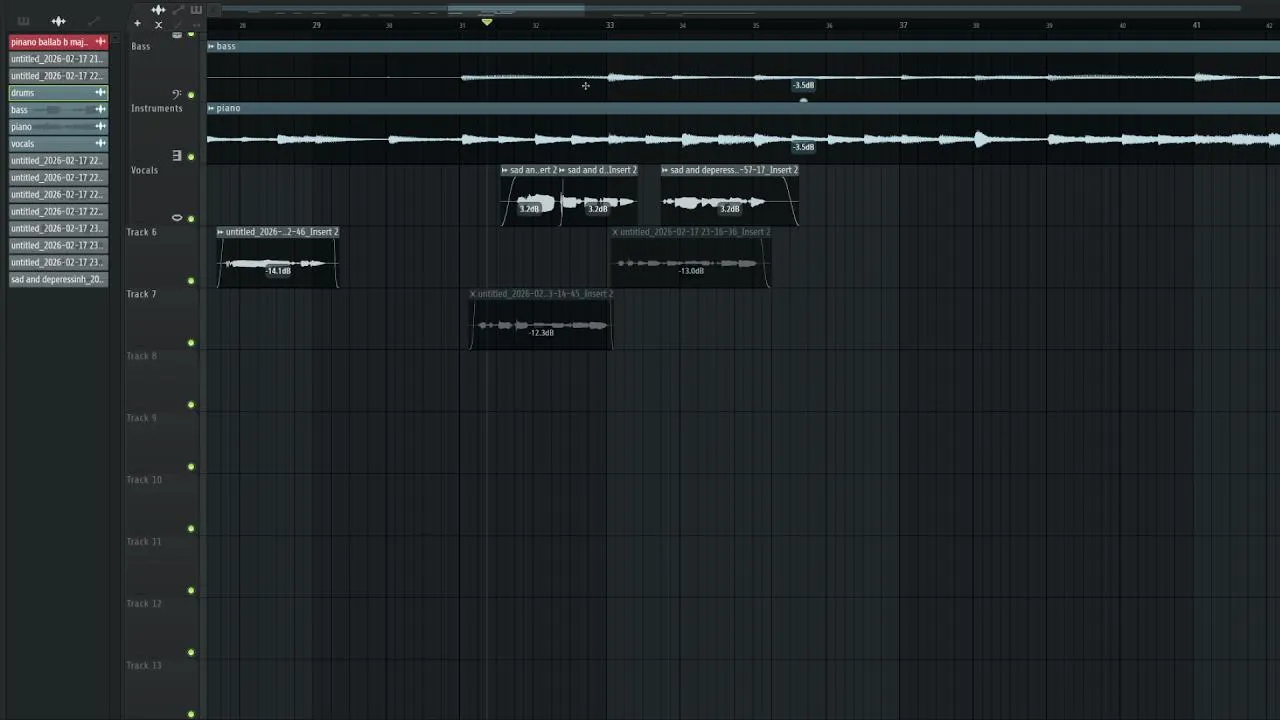
Task: Click the plus icon to add a track
Action: [138, 24]
